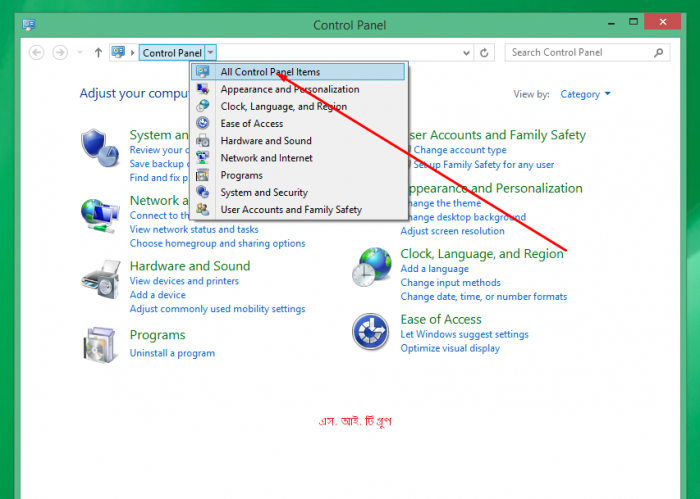Click View network status and tasks
The height and width of the screenshot is (499, 700).
[194, 229]
